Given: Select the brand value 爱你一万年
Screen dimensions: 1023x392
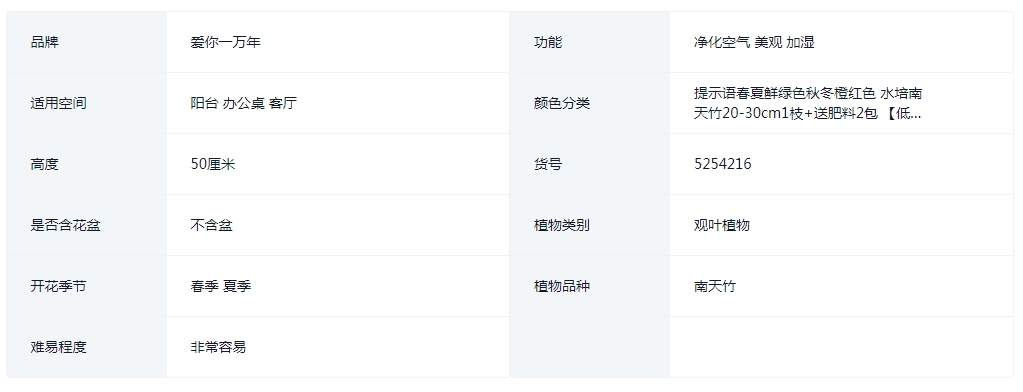Looking at the screenshot, I should (225, 42).
